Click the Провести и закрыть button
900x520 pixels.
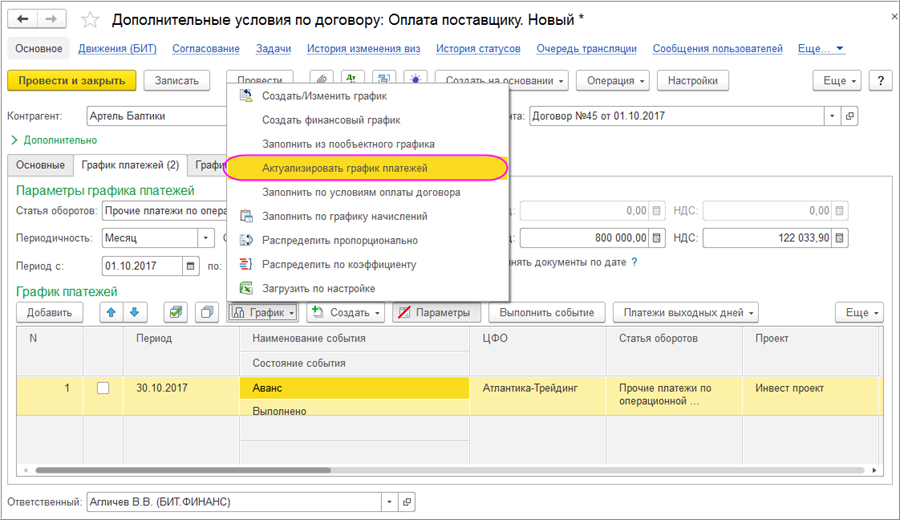(x=71, y=81)
